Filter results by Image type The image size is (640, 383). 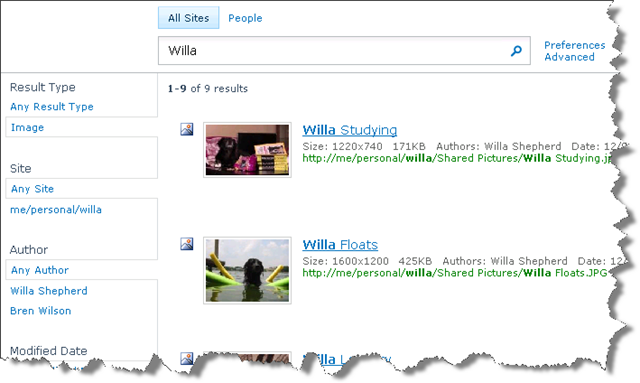point(27,127)
